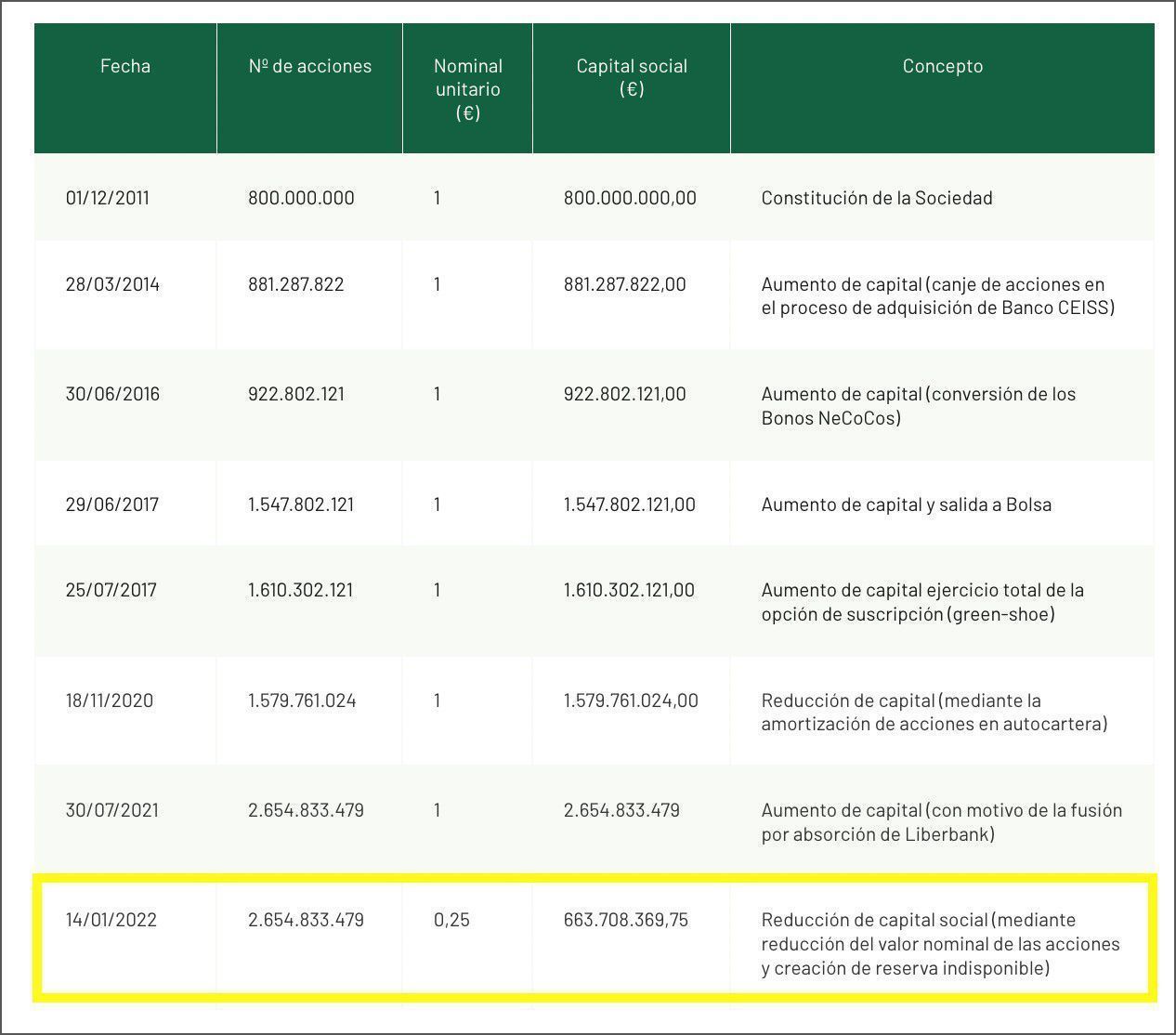This screenshot has width=1176, height=1035.
Task: Click the Capital social (€) header
Action: coord(632,78)
